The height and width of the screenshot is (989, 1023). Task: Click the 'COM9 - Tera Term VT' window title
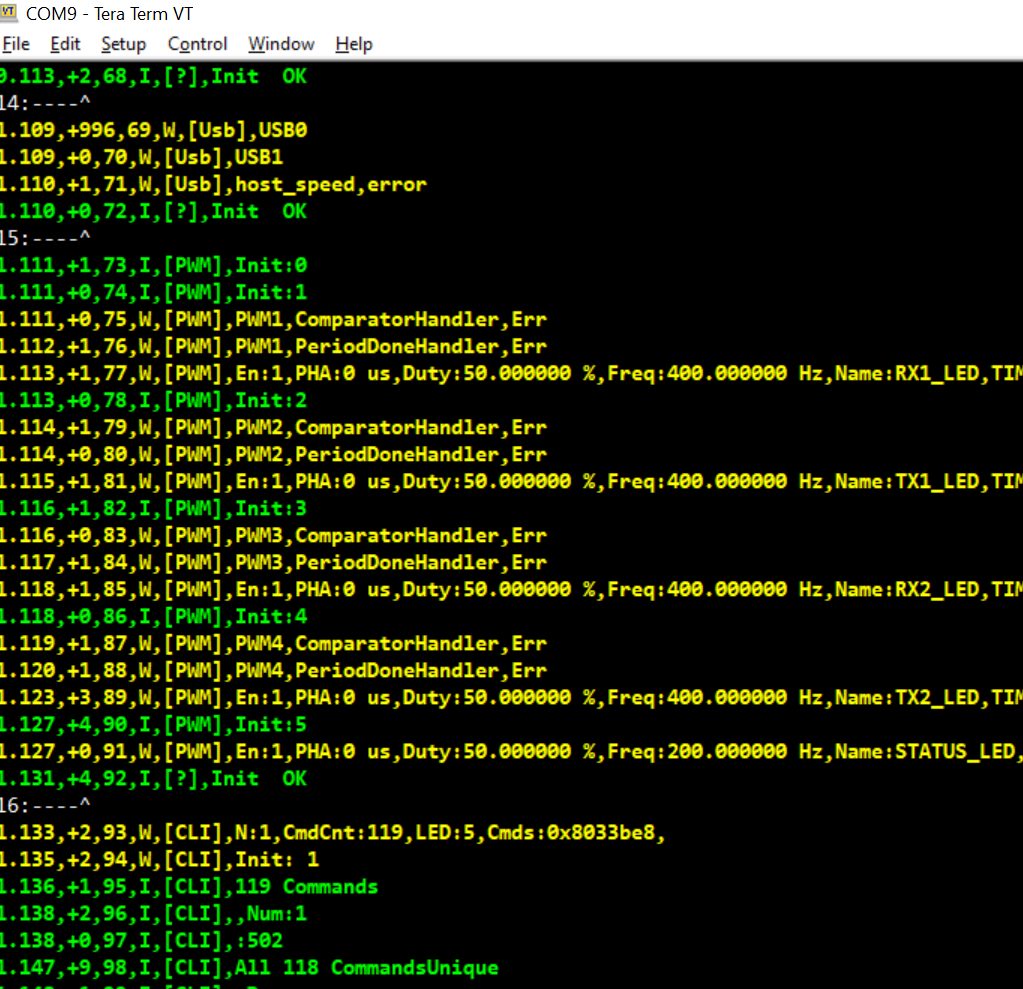(109, 14)
